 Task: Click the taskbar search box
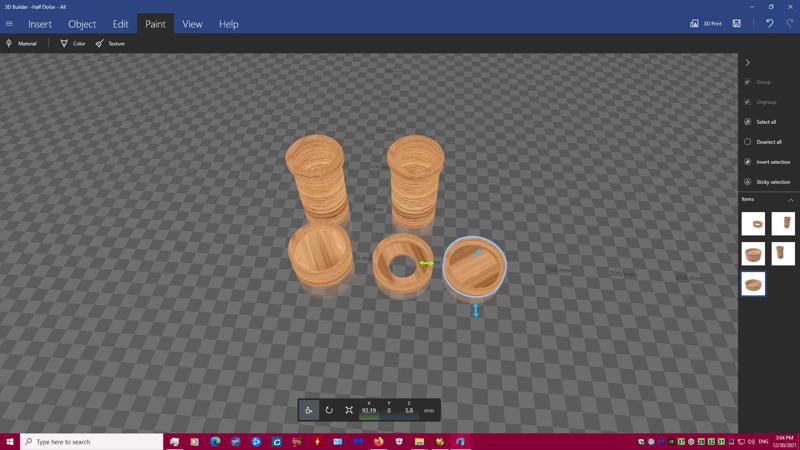click(92, 442)
